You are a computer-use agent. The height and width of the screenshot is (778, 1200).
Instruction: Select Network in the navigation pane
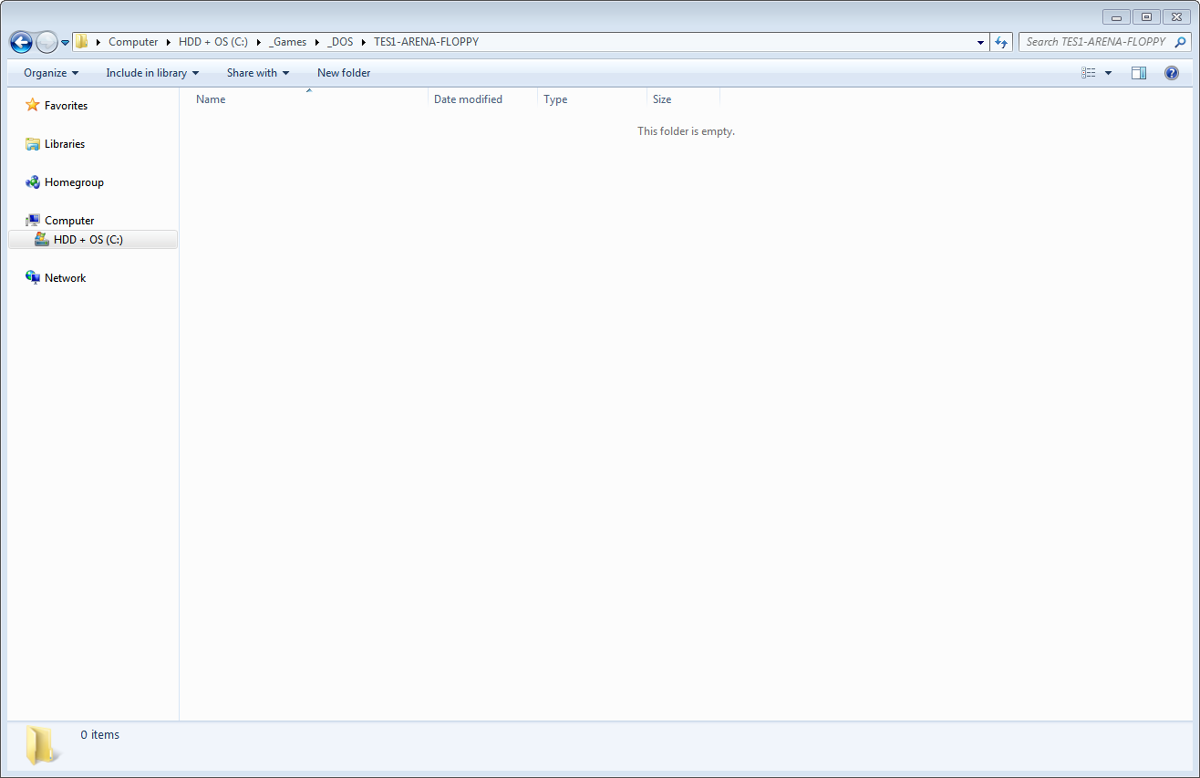pyautogui.click(x=65, y=278)
